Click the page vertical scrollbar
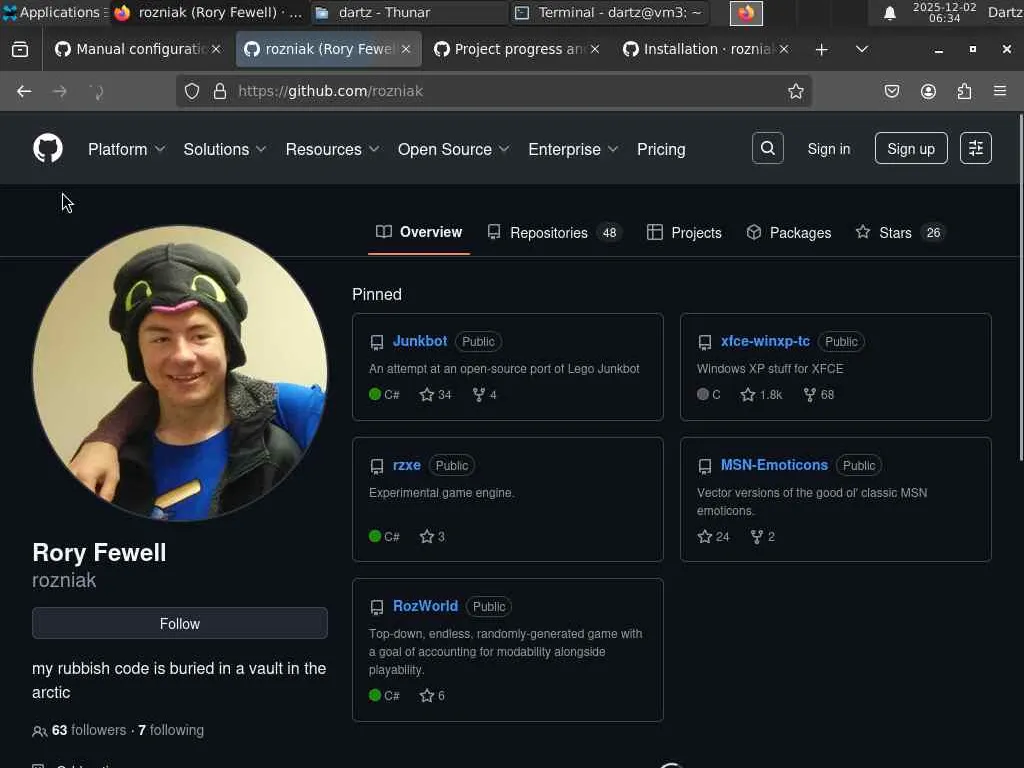Viewport: 1024px width, 768px height. click(1020, 287)
